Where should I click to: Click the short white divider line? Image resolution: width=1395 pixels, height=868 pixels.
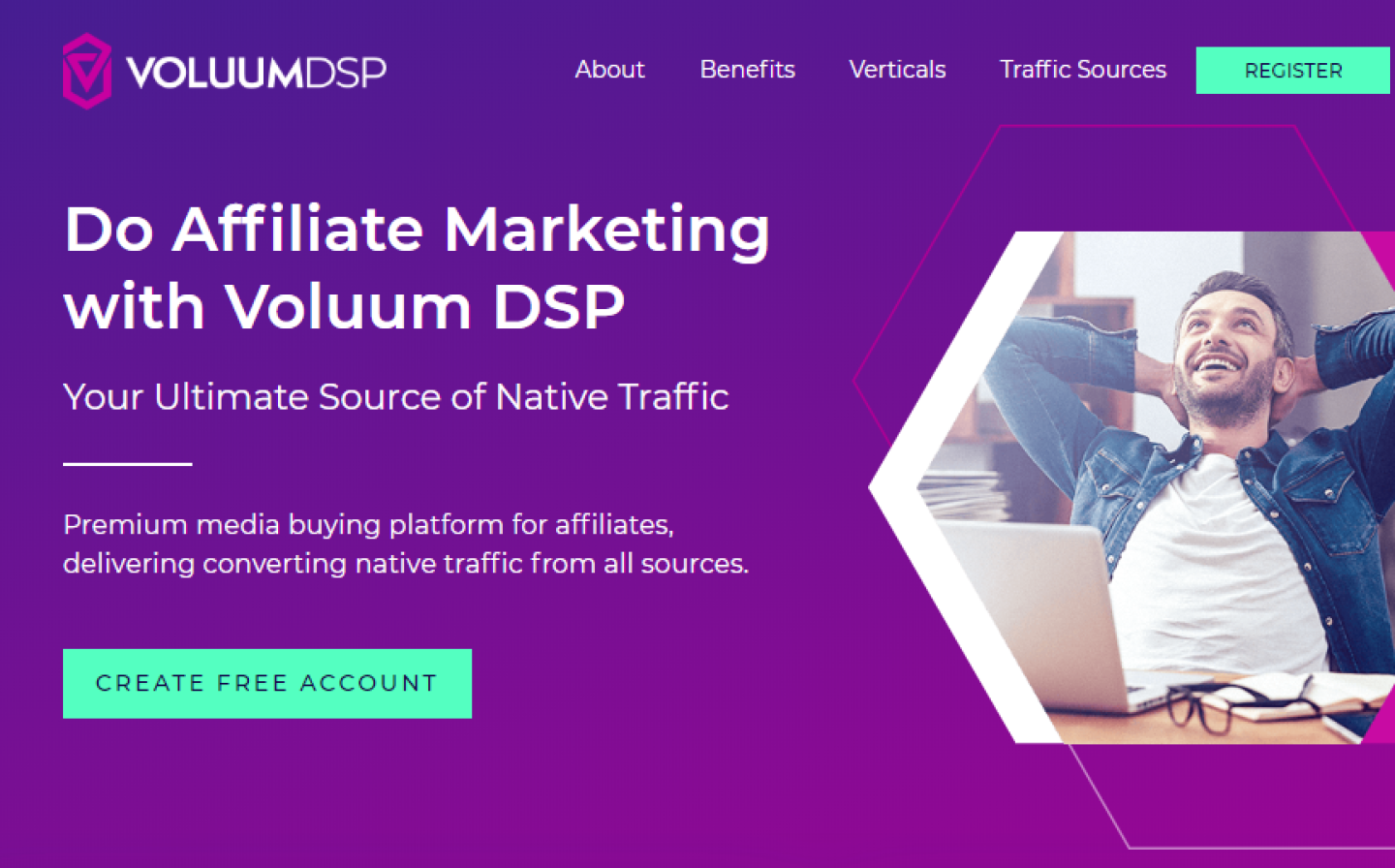128,464
